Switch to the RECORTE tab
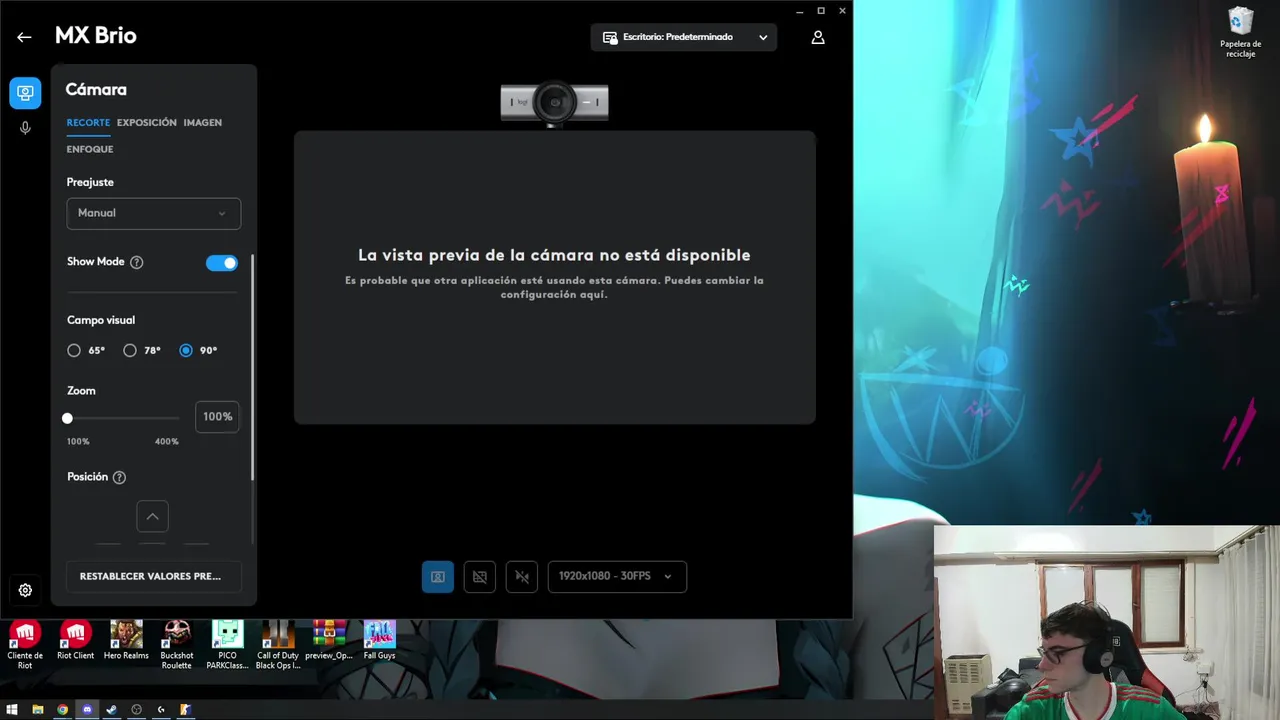This screenshot has height=720, width=1280. pos(88,123)
